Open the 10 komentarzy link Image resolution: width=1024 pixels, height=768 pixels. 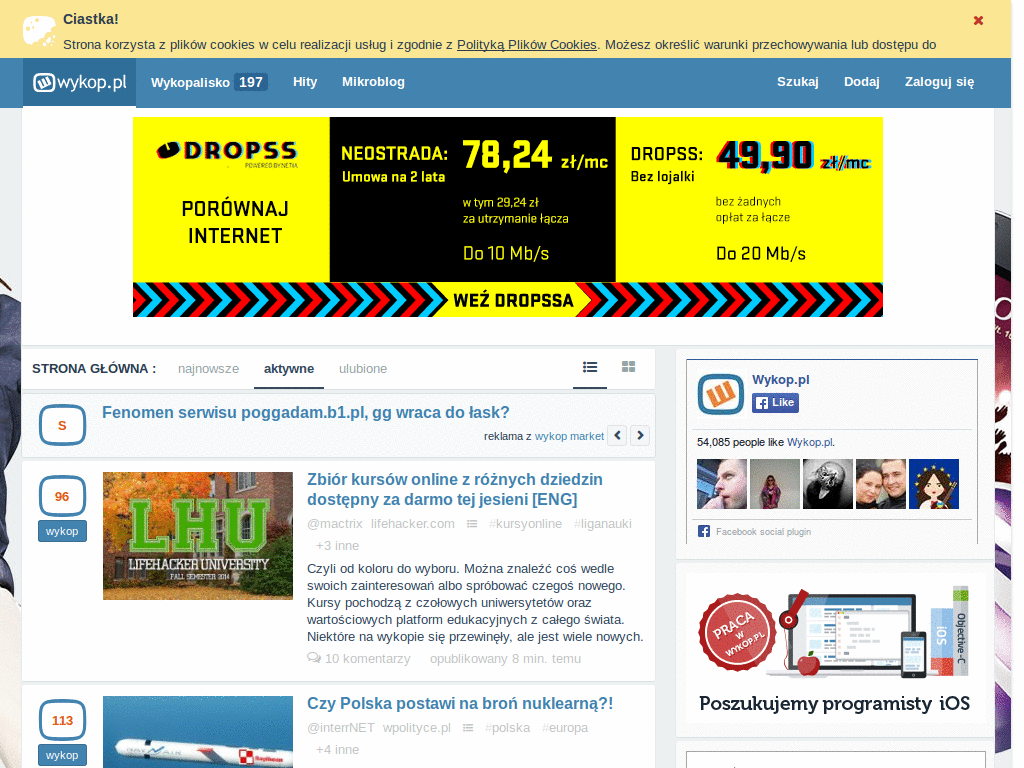pyautogui.click(x=368, y=658)
